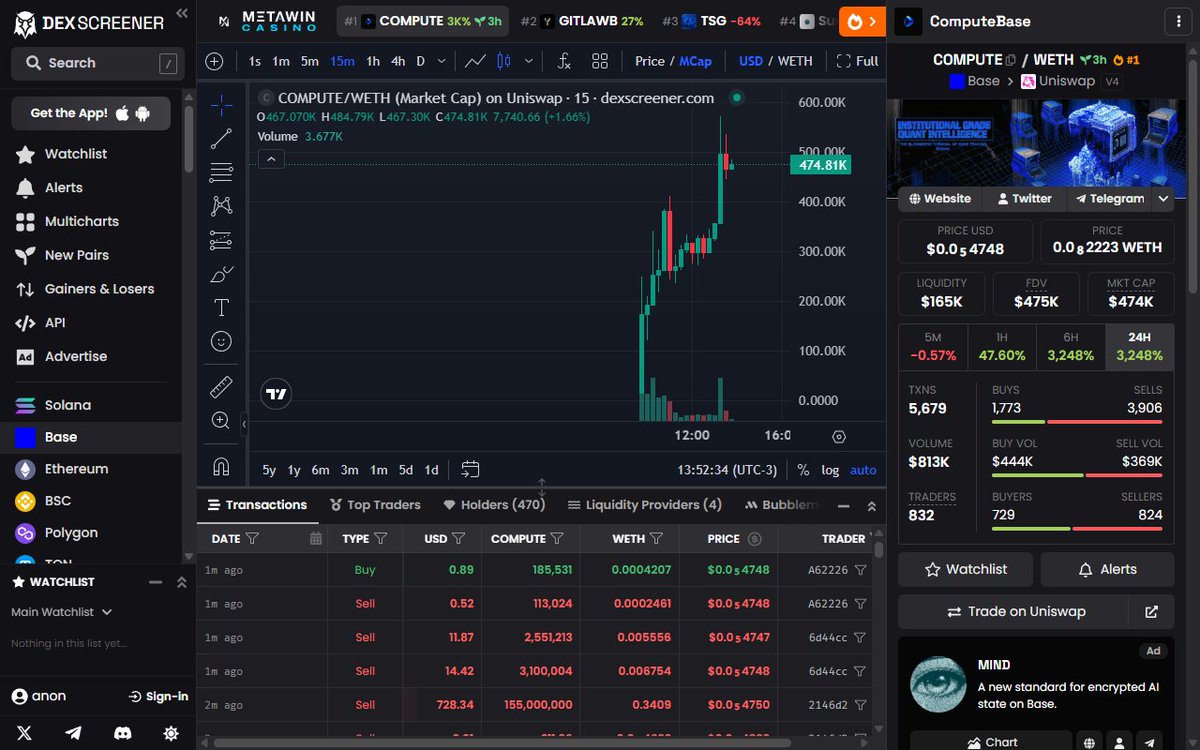Screen dimensions: 1200x750
Task: Switch chart to line style
Action: pyautogui.click(x=475, y=61)
